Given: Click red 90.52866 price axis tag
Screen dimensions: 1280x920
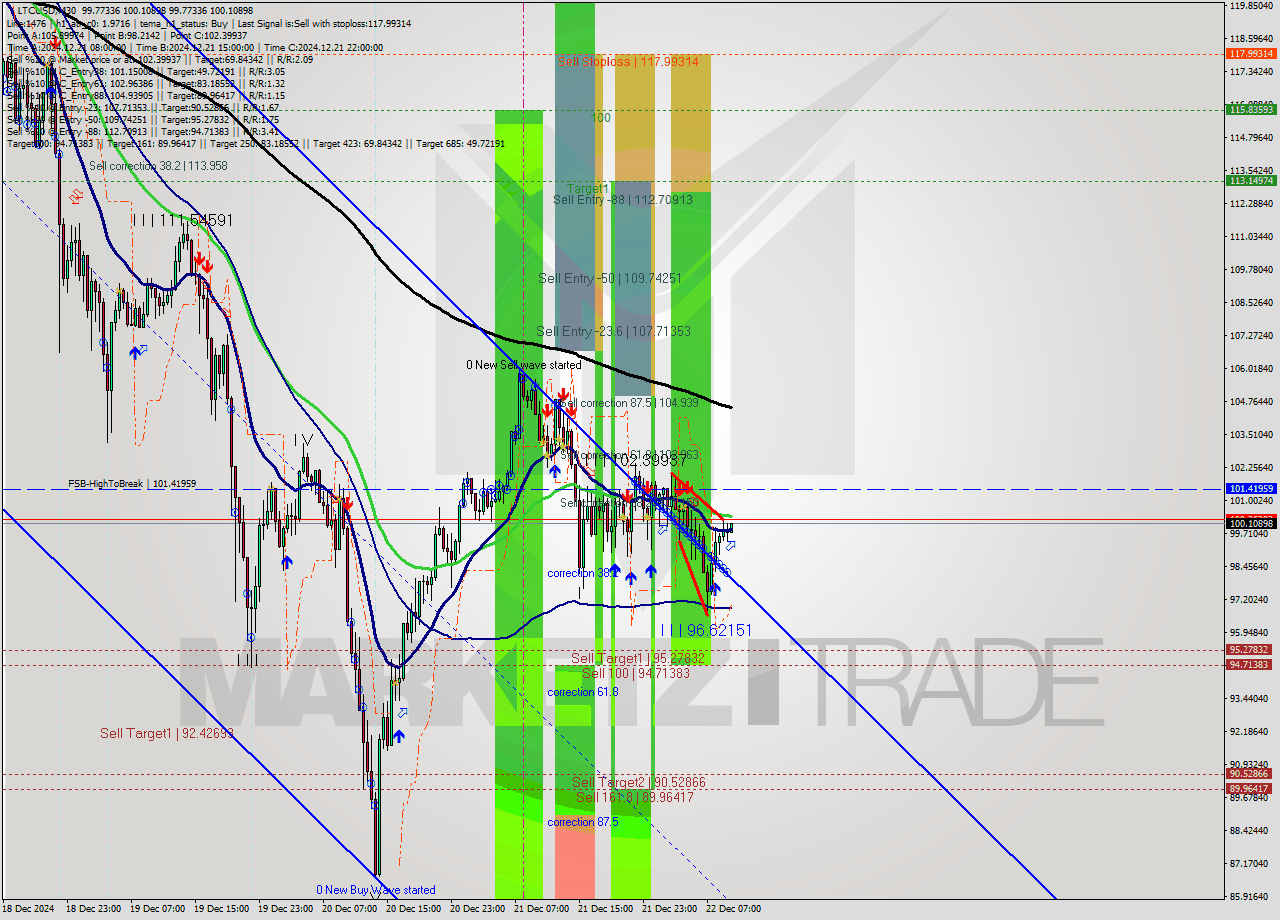Looking at the screenshot, I should (1251, 774).
